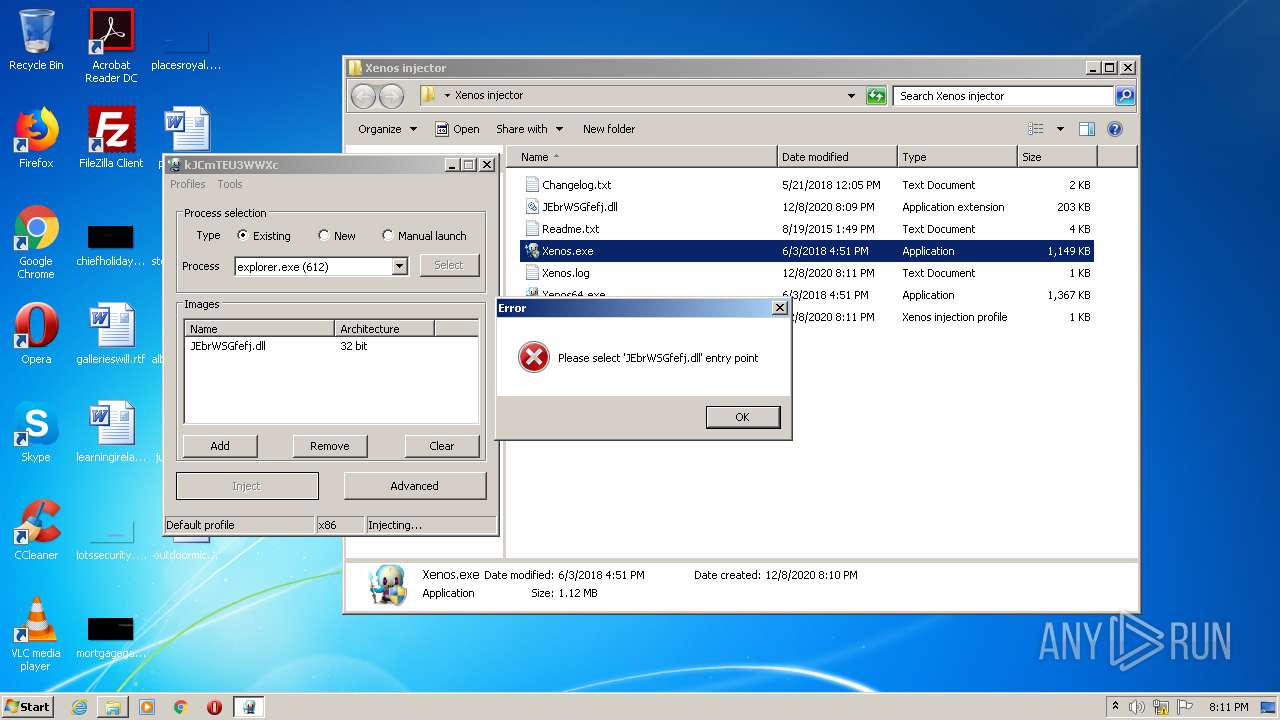This screenshot has height=720, width=1280.
Task: Expand the change view options arrow
Action: coord(1060,129)
